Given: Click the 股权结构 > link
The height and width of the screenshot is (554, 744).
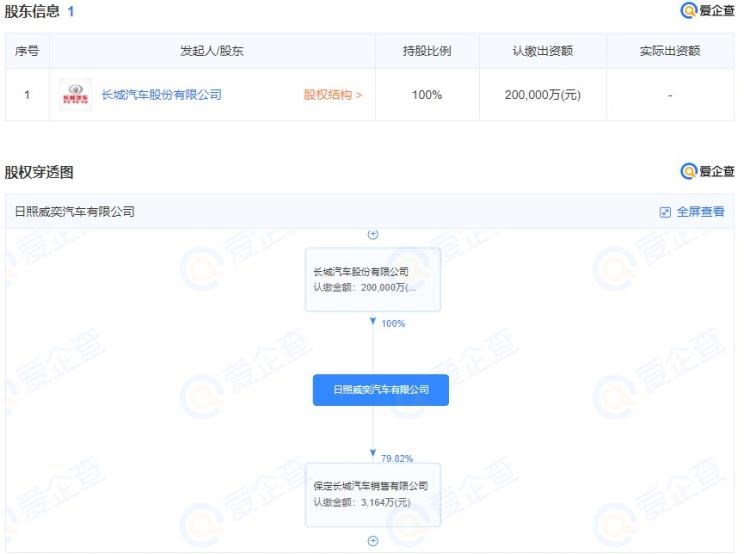Looking at the screenshot, I should pos(333,95).
